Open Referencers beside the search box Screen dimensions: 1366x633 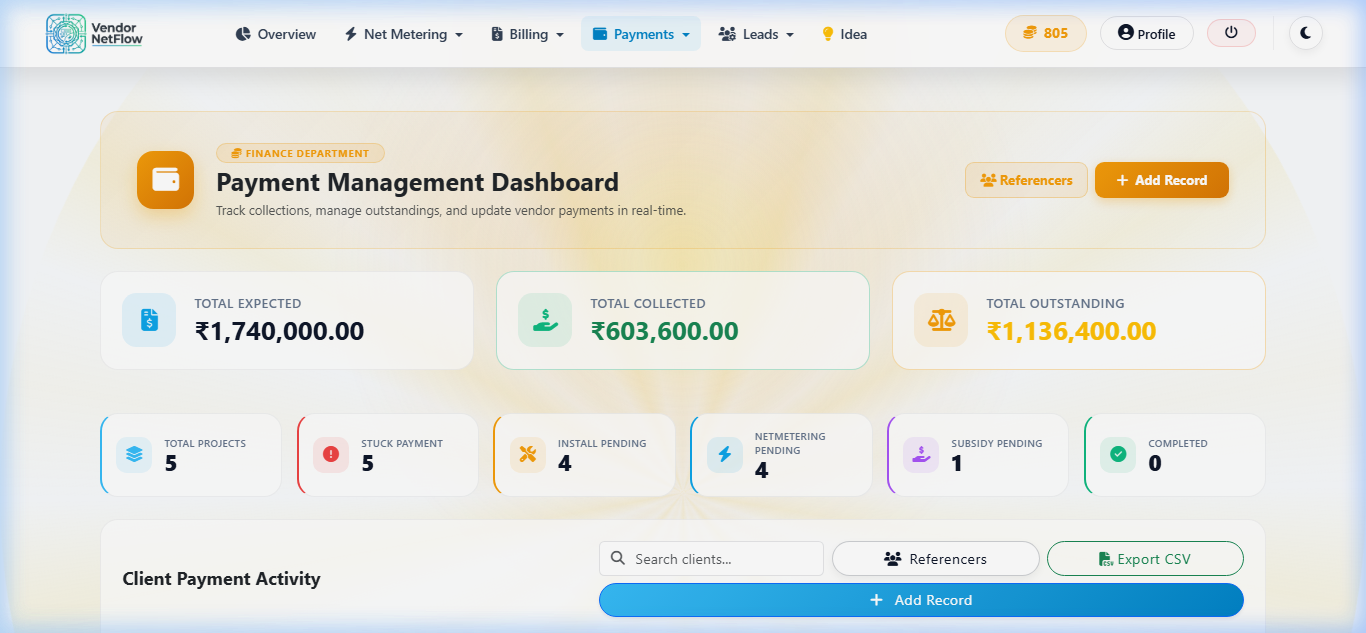(x=936, y=559)
